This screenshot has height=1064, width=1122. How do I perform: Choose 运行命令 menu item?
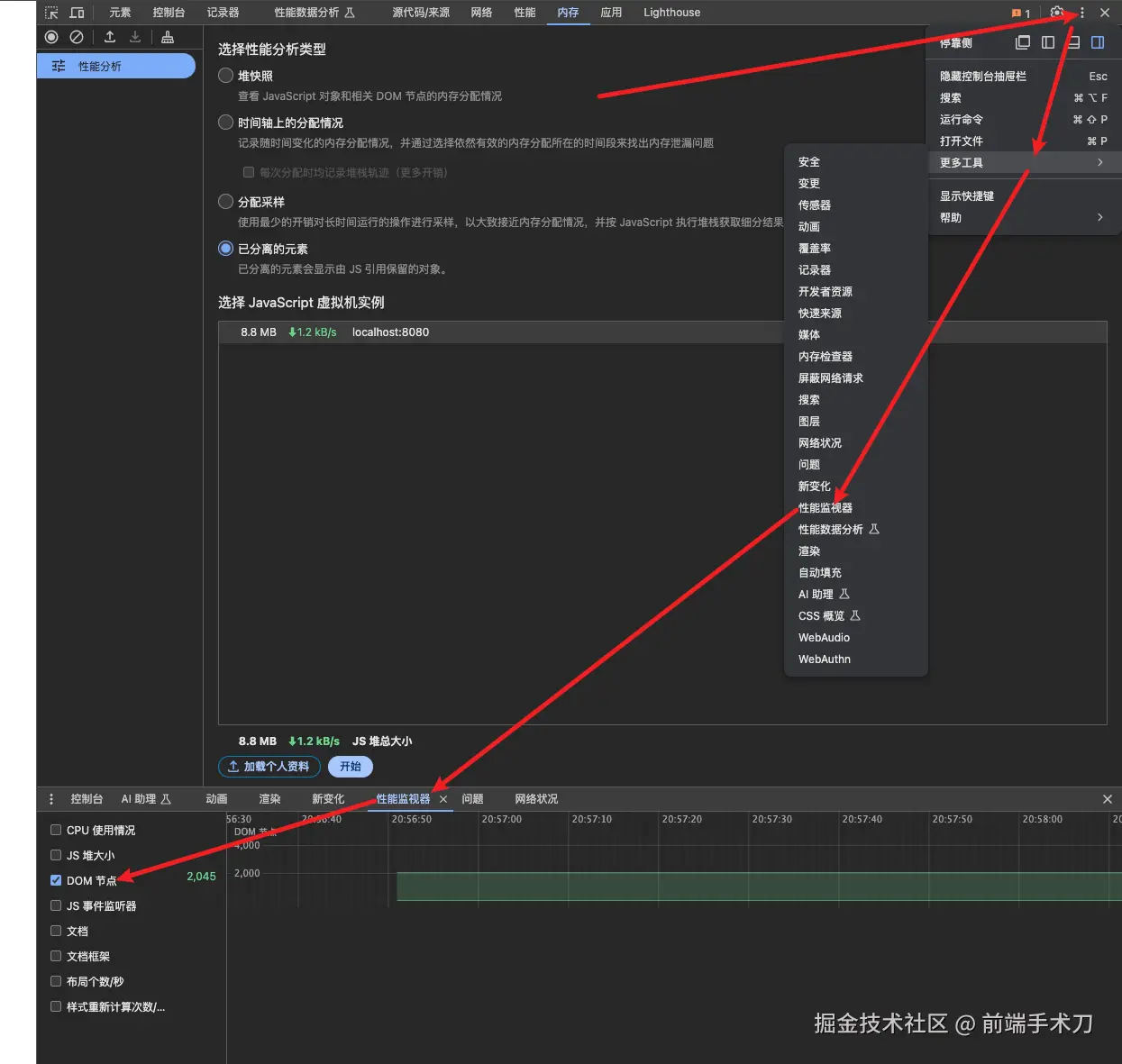tap(1023, 119)
